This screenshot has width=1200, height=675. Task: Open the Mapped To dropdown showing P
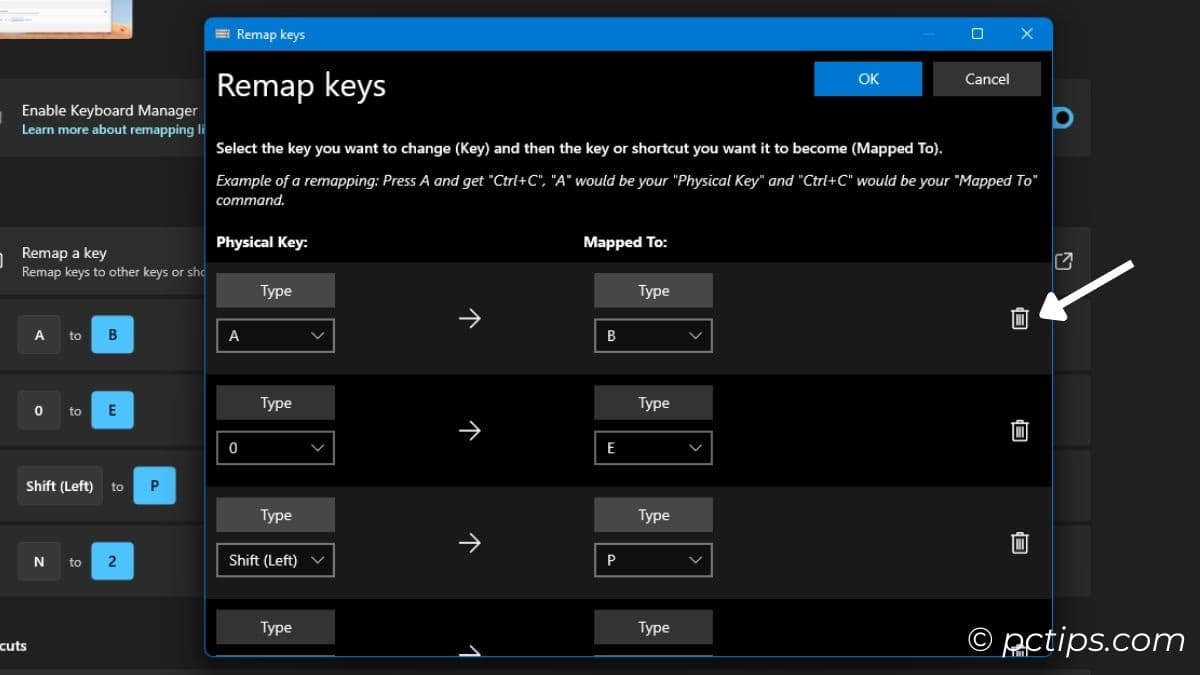pyautogui.click(x=653, y=560)
